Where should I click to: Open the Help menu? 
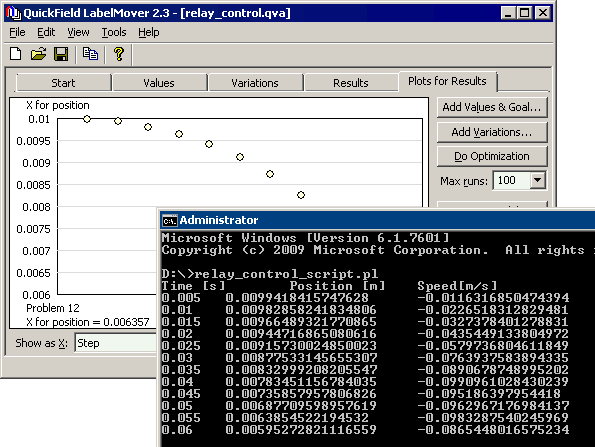pyautogui.click(x=148, y=33)
